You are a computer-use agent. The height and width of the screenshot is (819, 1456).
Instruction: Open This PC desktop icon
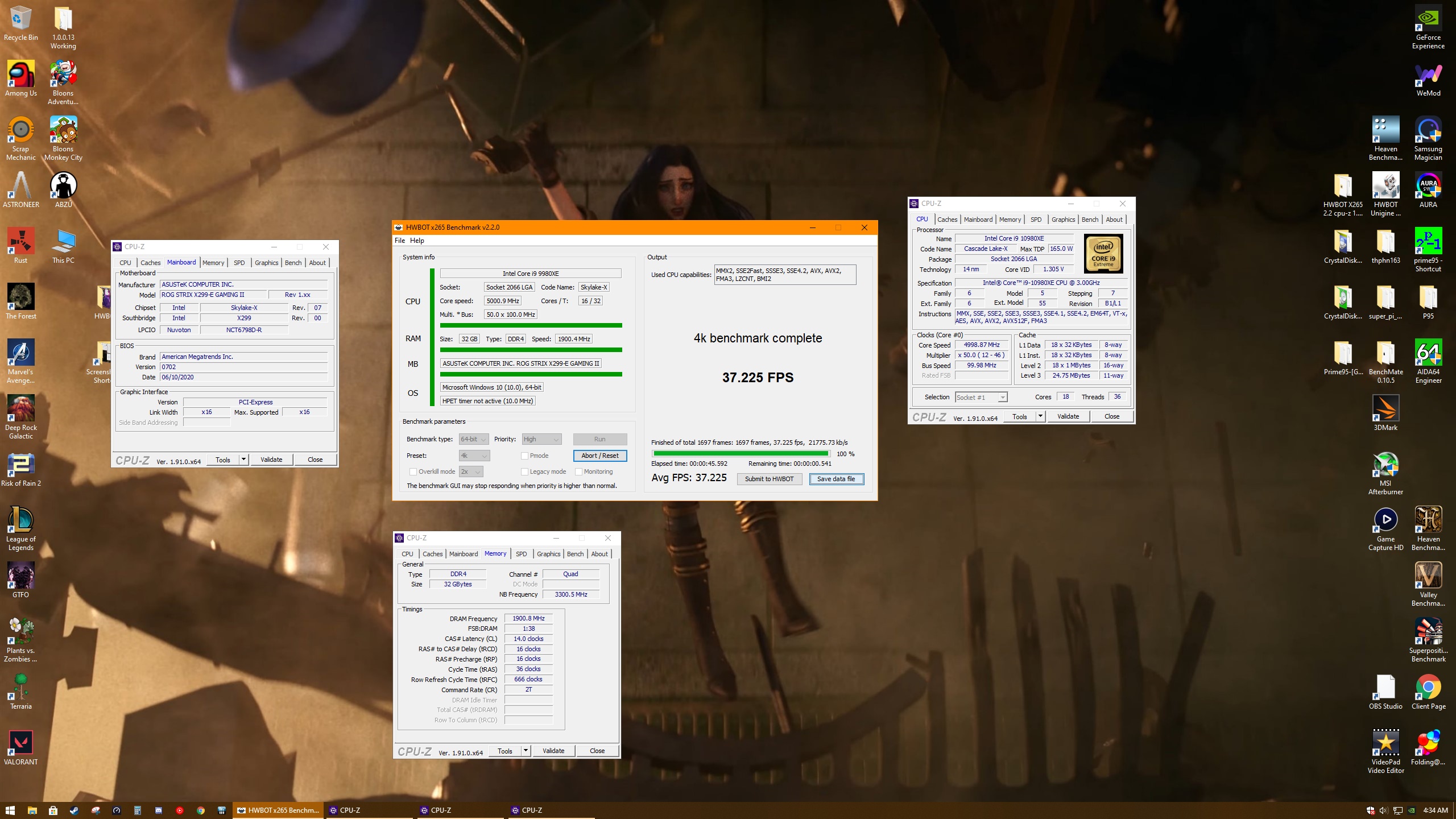click(63, 246)
